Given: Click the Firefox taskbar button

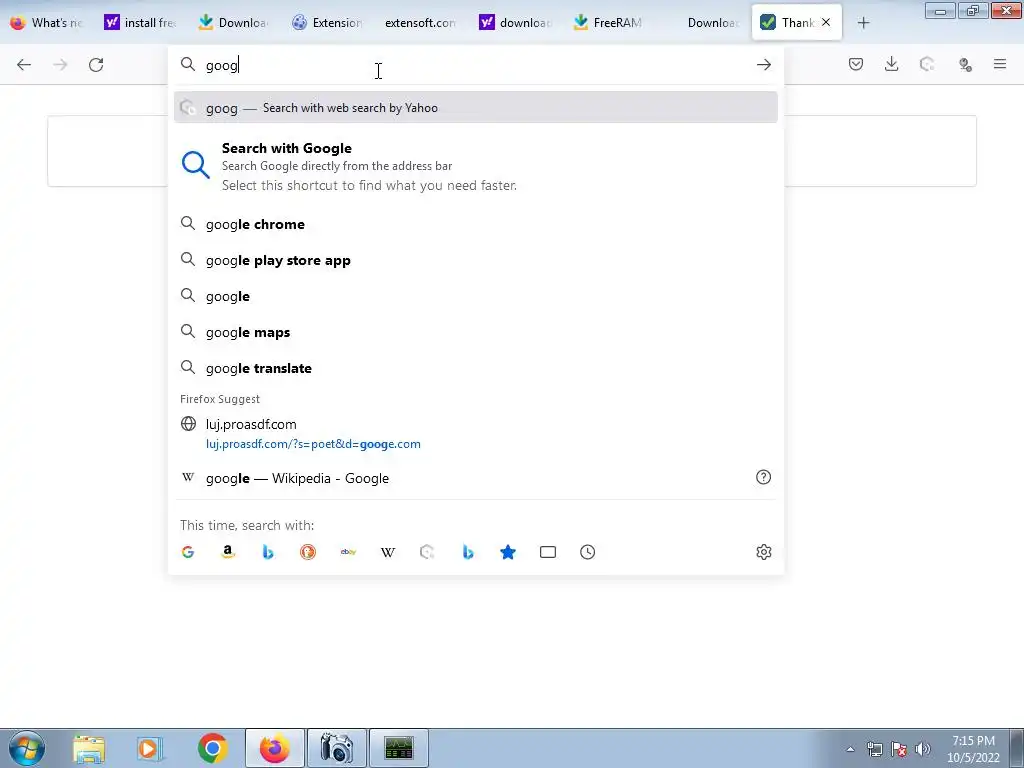Looking at the screenshot, I should click(274, 748).
